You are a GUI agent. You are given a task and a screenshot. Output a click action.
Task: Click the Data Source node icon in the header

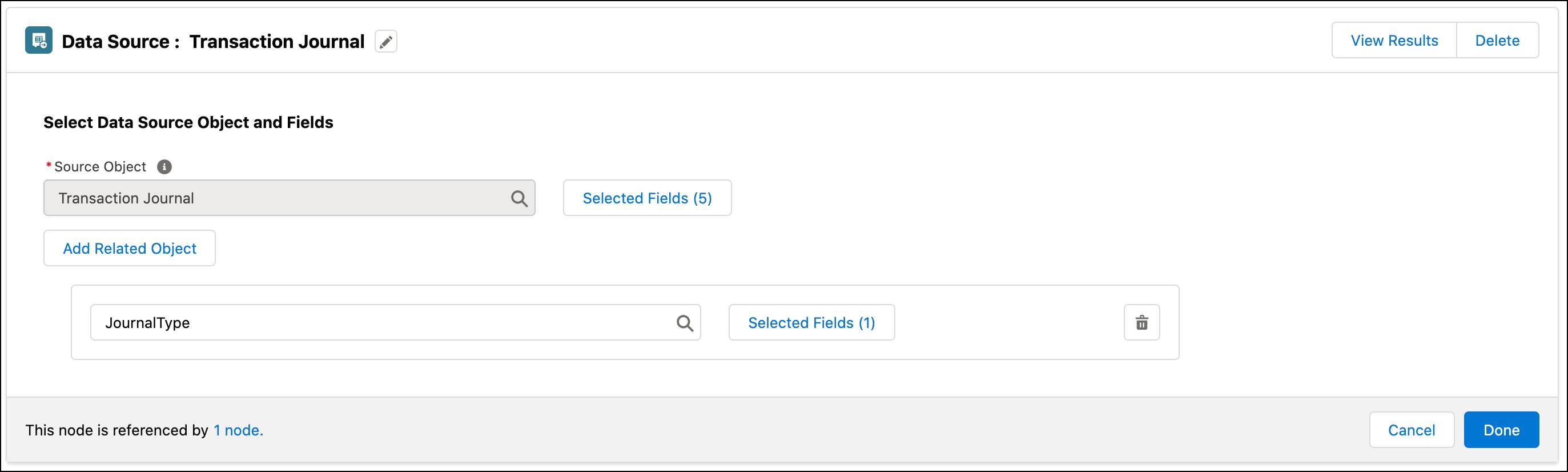[x=38, y=40]
